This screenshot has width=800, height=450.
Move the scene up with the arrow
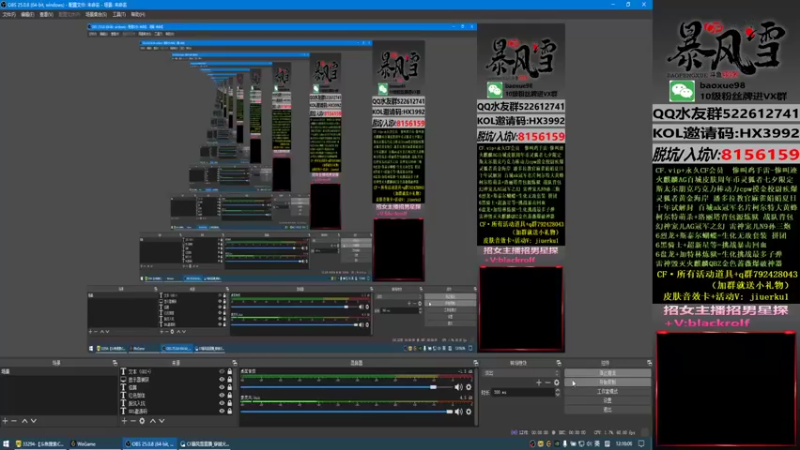point(24,421)
